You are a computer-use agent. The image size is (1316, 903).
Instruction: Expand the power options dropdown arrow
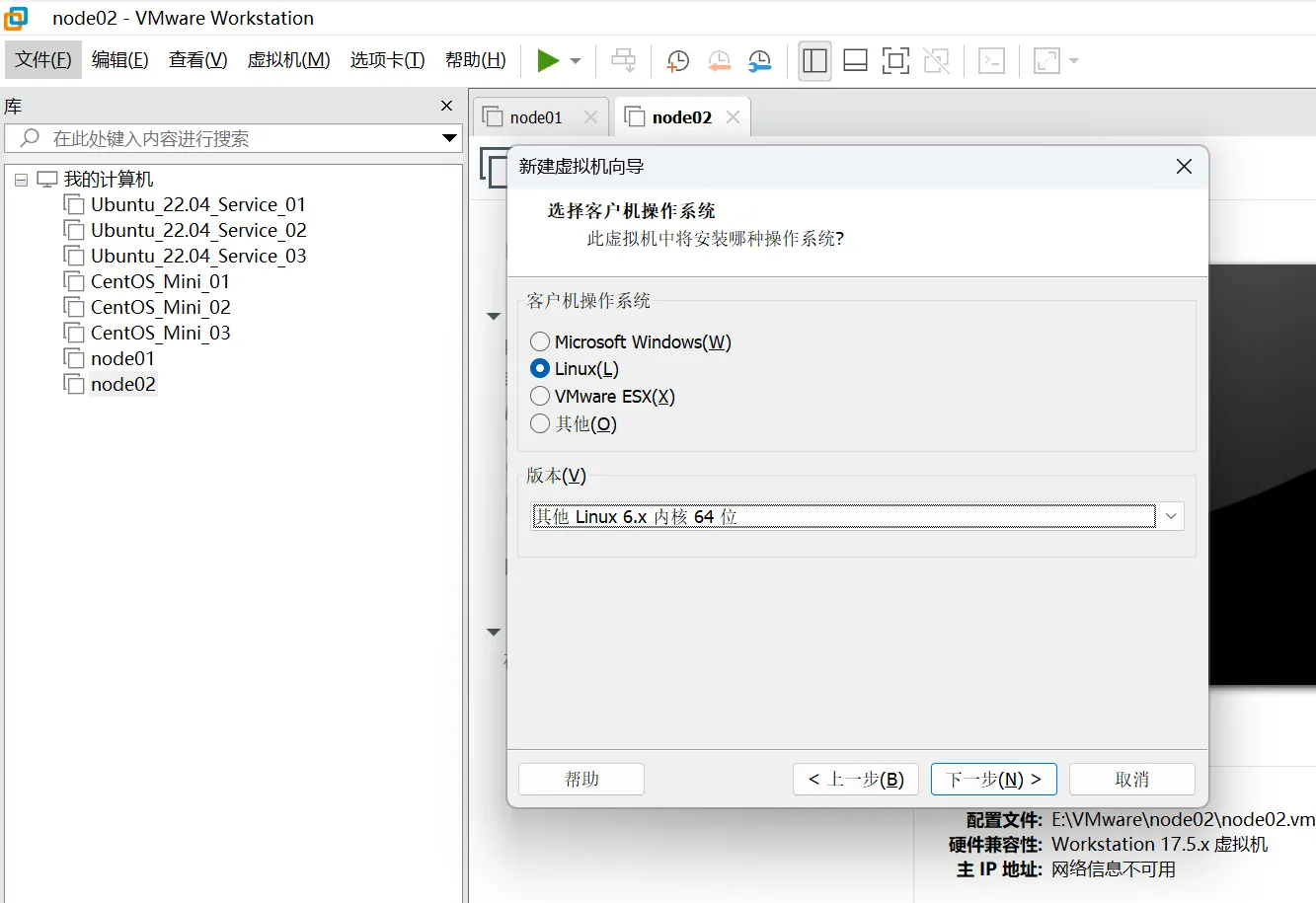coord(576,61)
